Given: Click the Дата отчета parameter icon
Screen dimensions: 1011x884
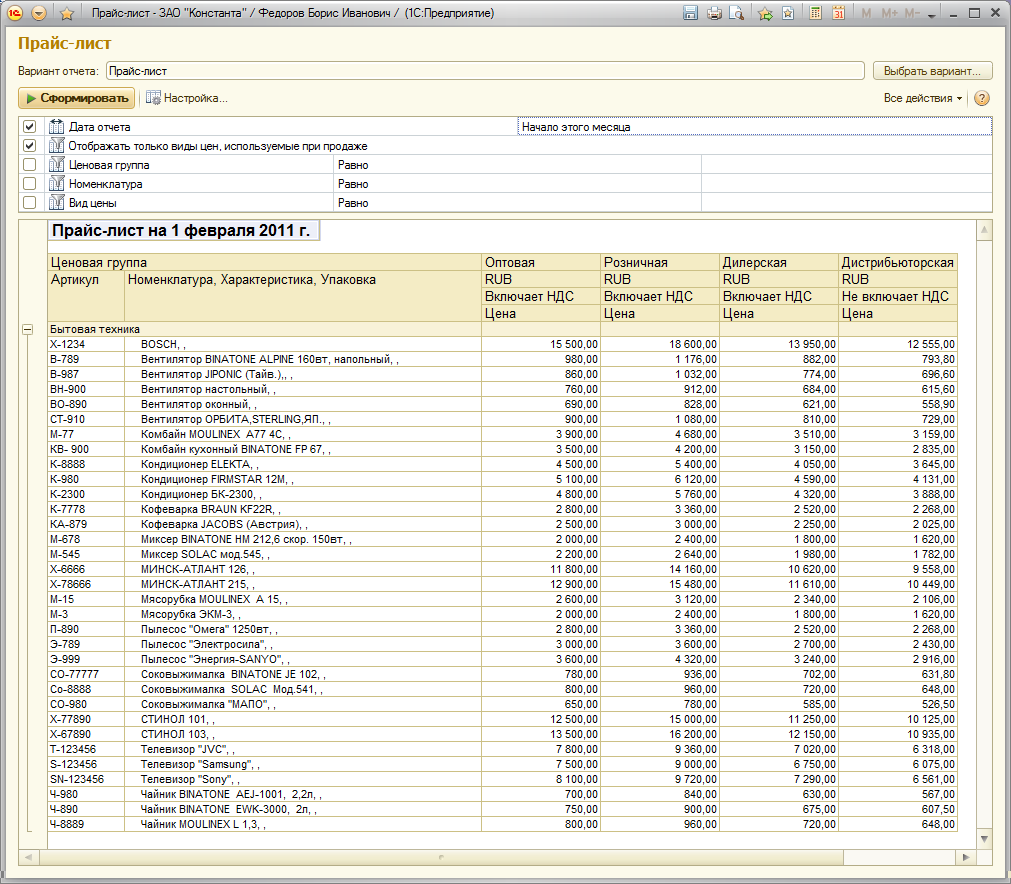Looking at the screenshot, I should [57, 126].
